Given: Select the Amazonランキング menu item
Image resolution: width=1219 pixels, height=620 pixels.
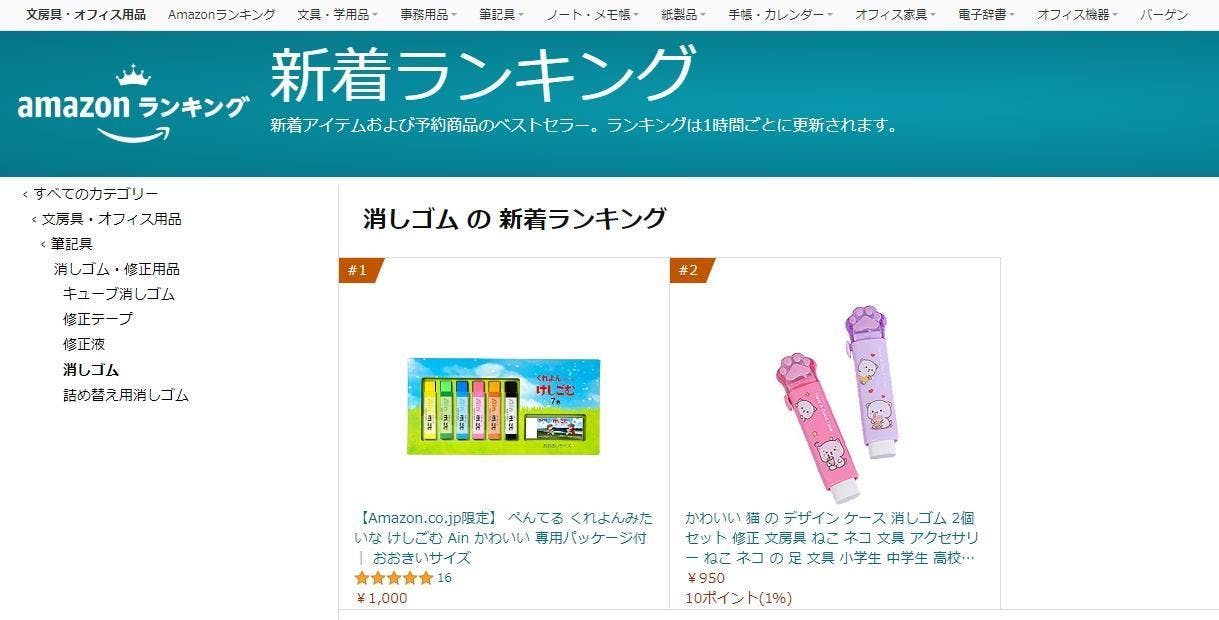Looking at the screenshot, I should point(222,15).
